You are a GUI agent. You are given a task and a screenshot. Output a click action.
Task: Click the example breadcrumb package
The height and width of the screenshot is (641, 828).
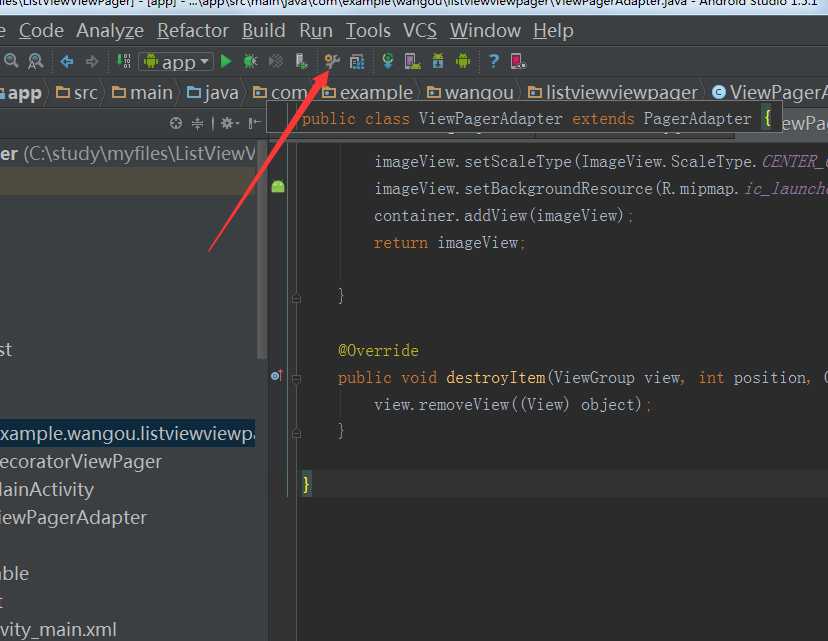pyautogui.click(x=368, y=93)
